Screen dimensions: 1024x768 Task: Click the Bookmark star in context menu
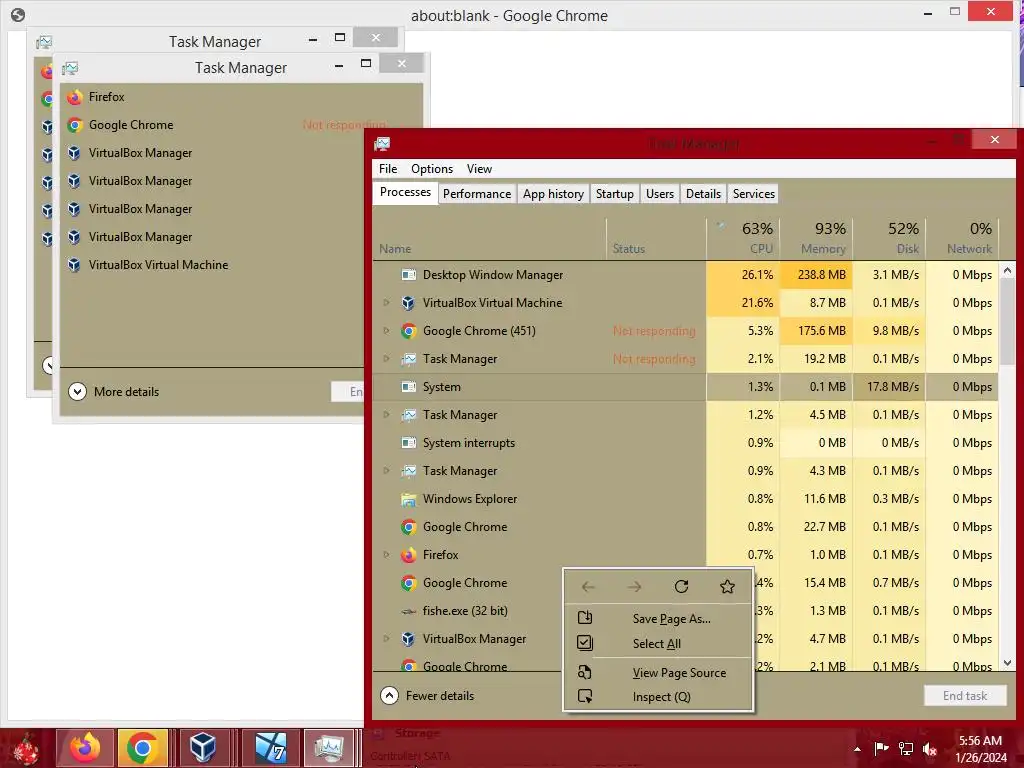728,586
